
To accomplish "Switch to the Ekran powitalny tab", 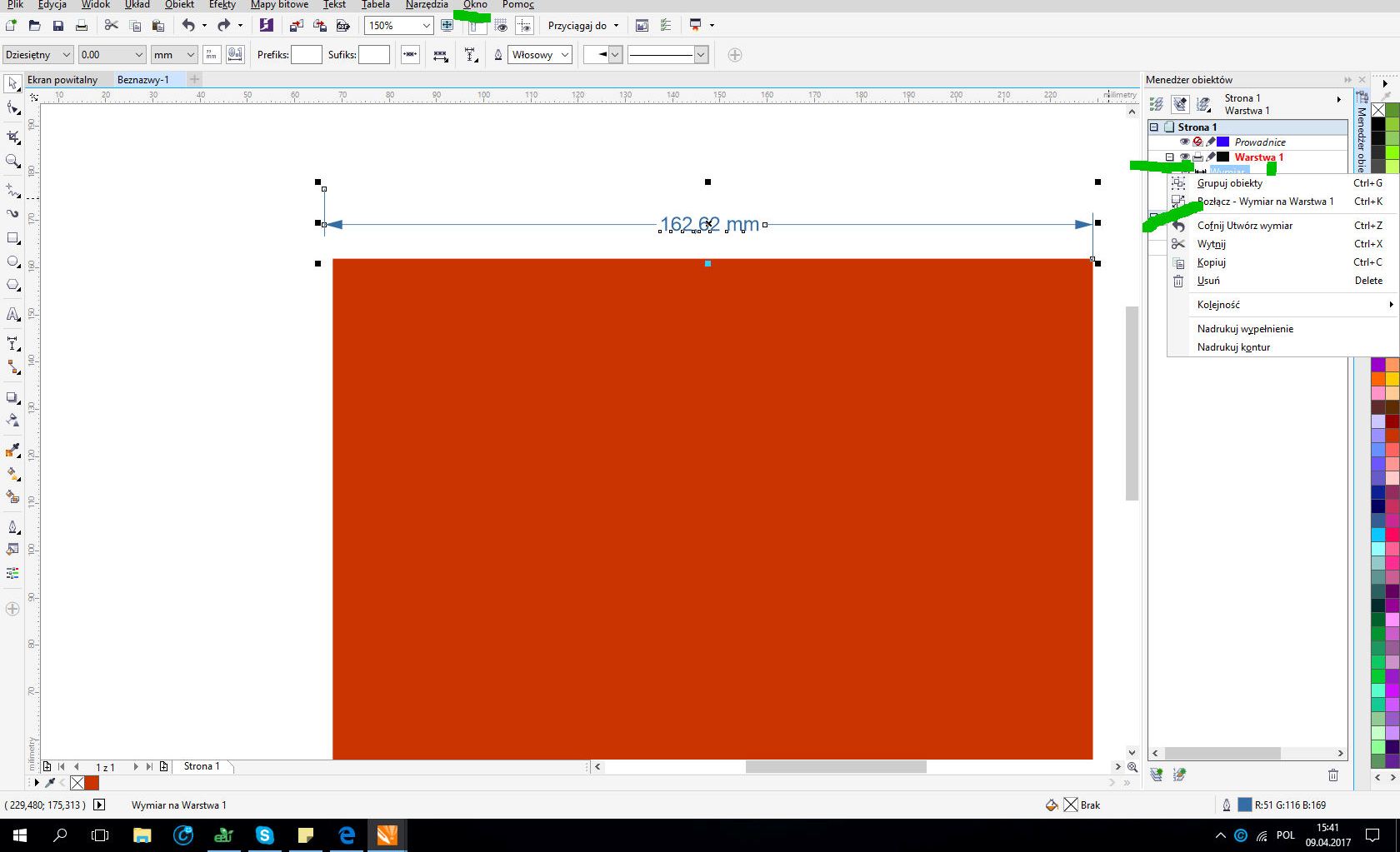I will click(x=62, y=80).
